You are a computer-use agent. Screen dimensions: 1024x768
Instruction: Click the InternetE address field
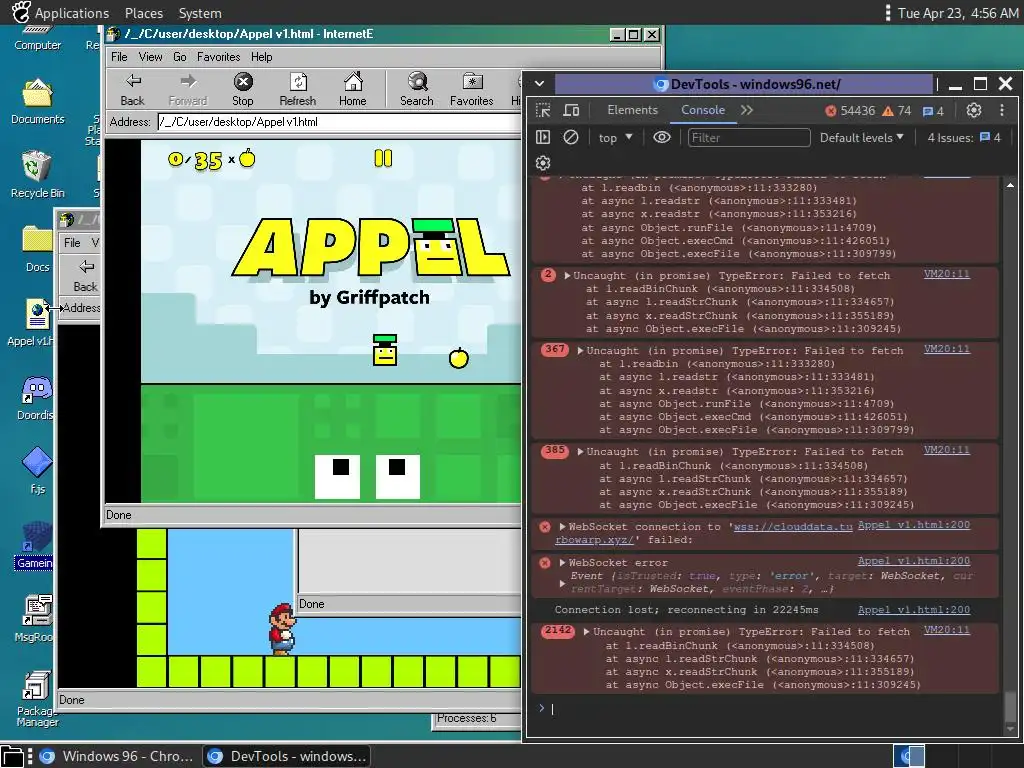tap(340, 122)
